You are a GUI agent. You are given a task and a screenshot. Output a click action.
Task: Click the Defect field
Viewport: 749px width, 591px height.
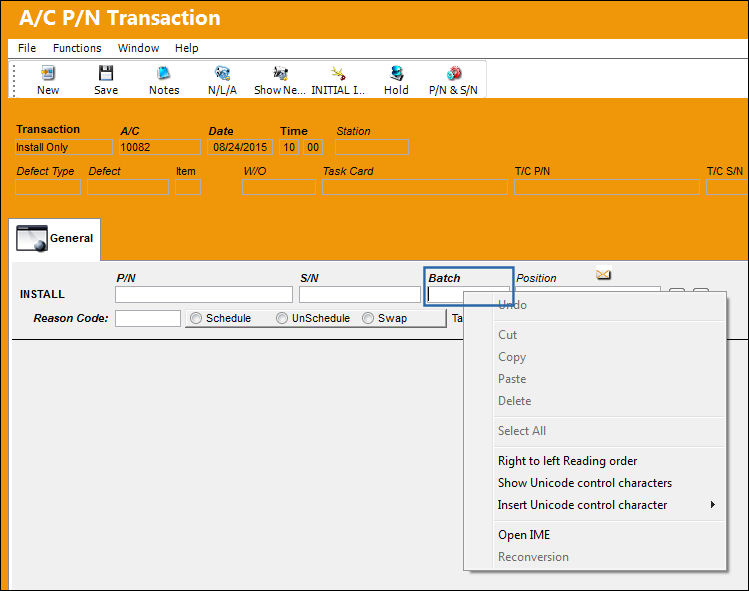[x=128, y=187]
